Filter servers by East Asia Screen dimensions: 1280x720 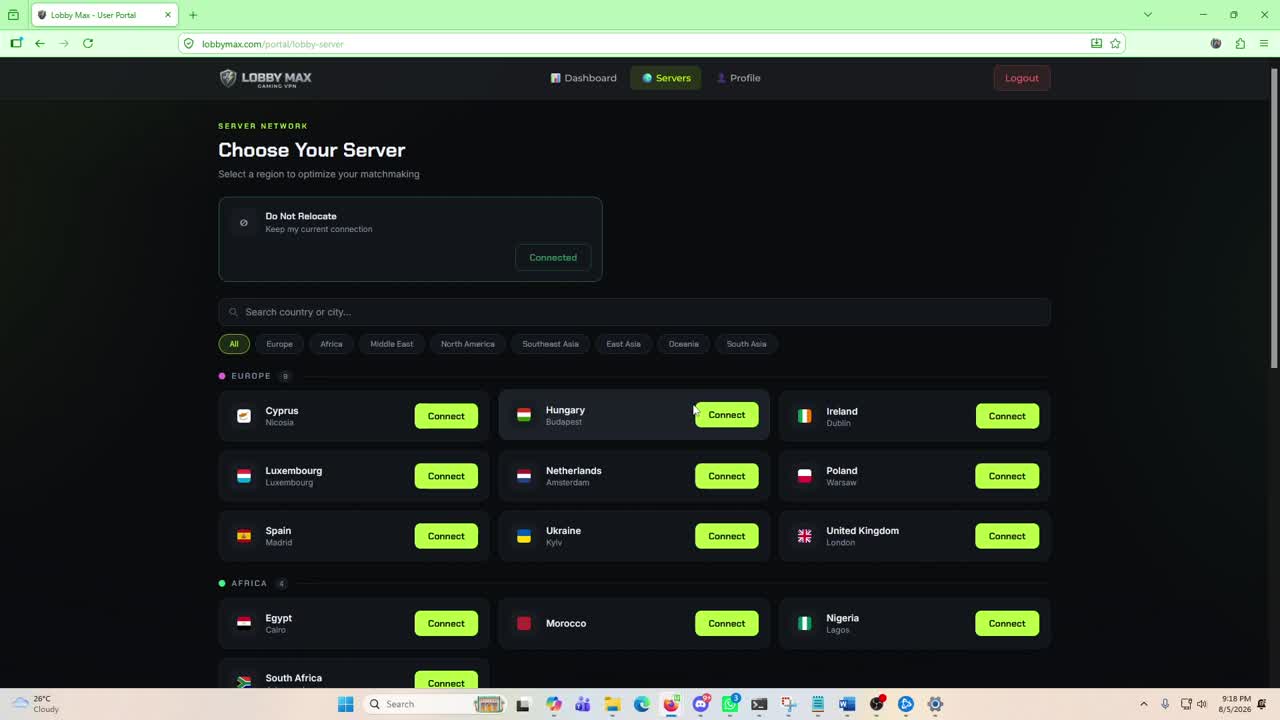(623, 344)
